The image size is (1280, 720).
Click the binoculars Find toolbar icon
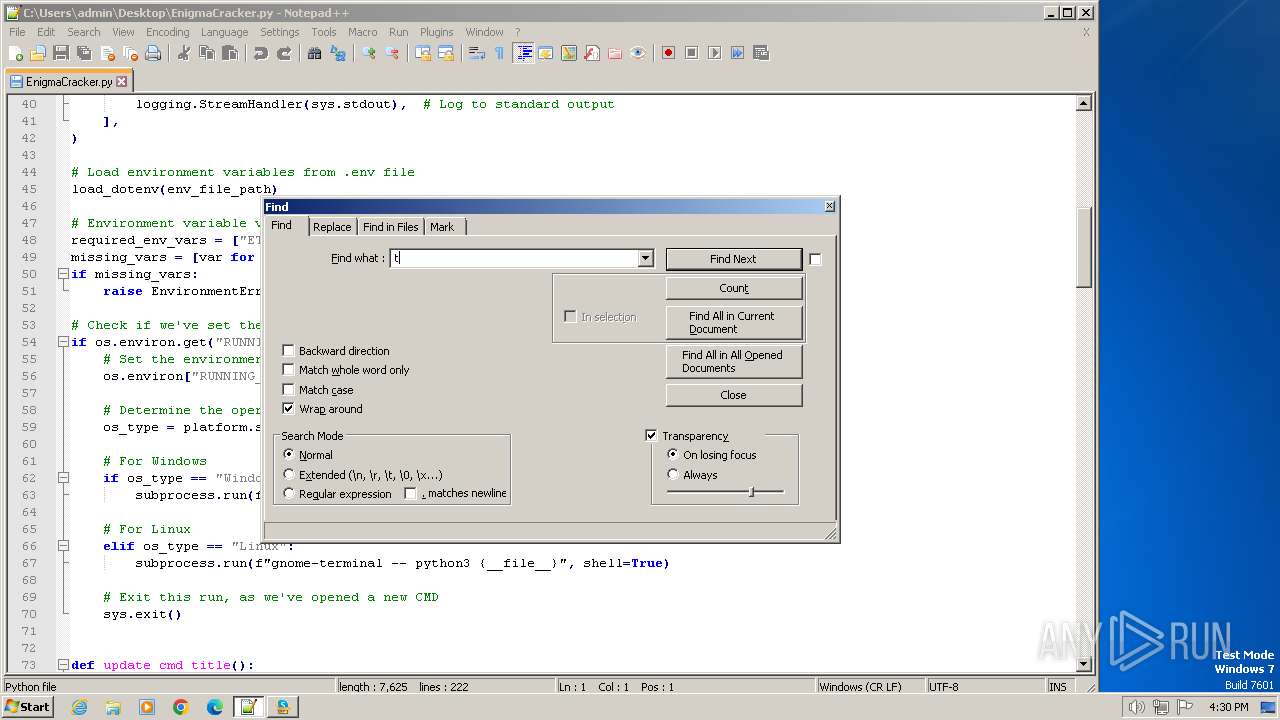[x=315, y=53]
